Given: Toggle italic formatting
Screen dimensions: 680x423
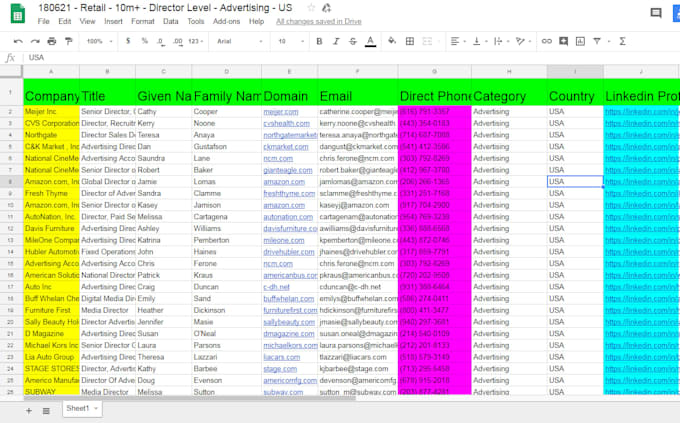Looking at the screenshot, I should pos(336,41).
